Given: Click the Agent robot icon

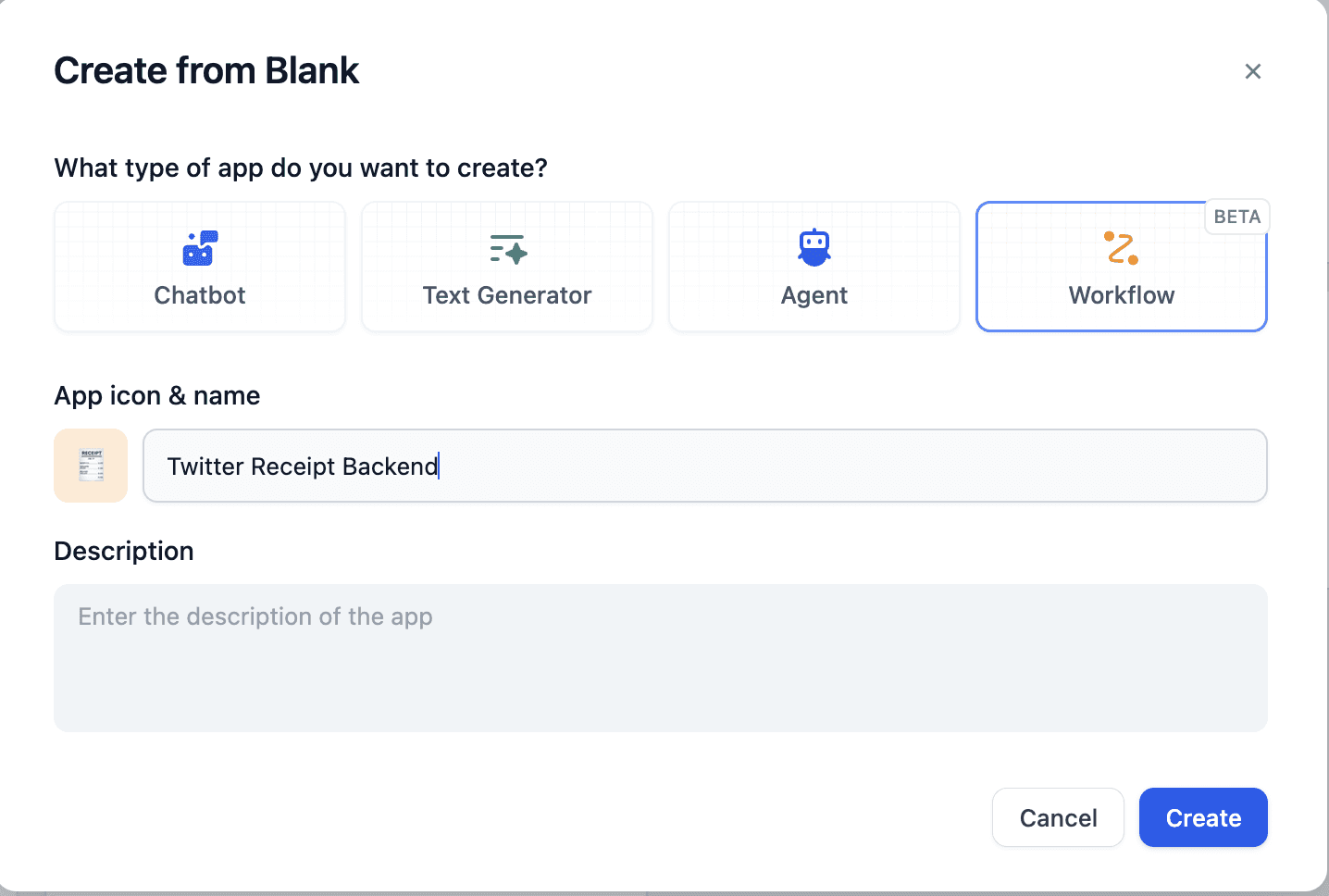Looking at the screenshot, I should coord(814,247).
